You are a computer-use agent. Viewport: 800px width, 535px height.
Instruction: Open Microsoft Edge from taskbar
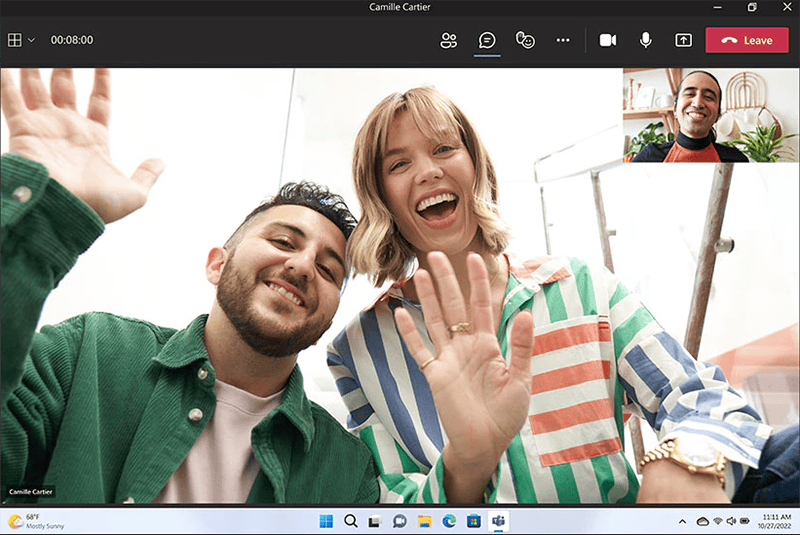(449, 521)
